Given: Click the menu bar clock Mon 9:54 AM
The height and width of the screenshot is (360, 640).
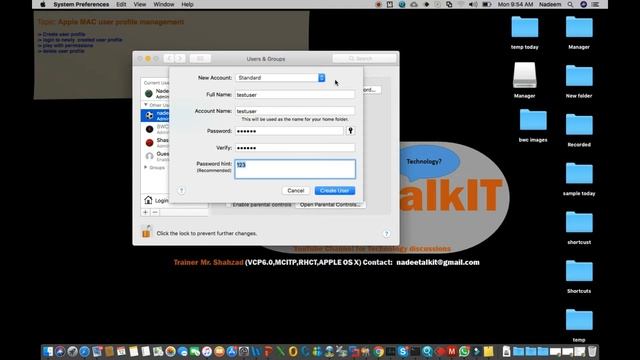Looking at the screenshot, I should tap(516, 4).
